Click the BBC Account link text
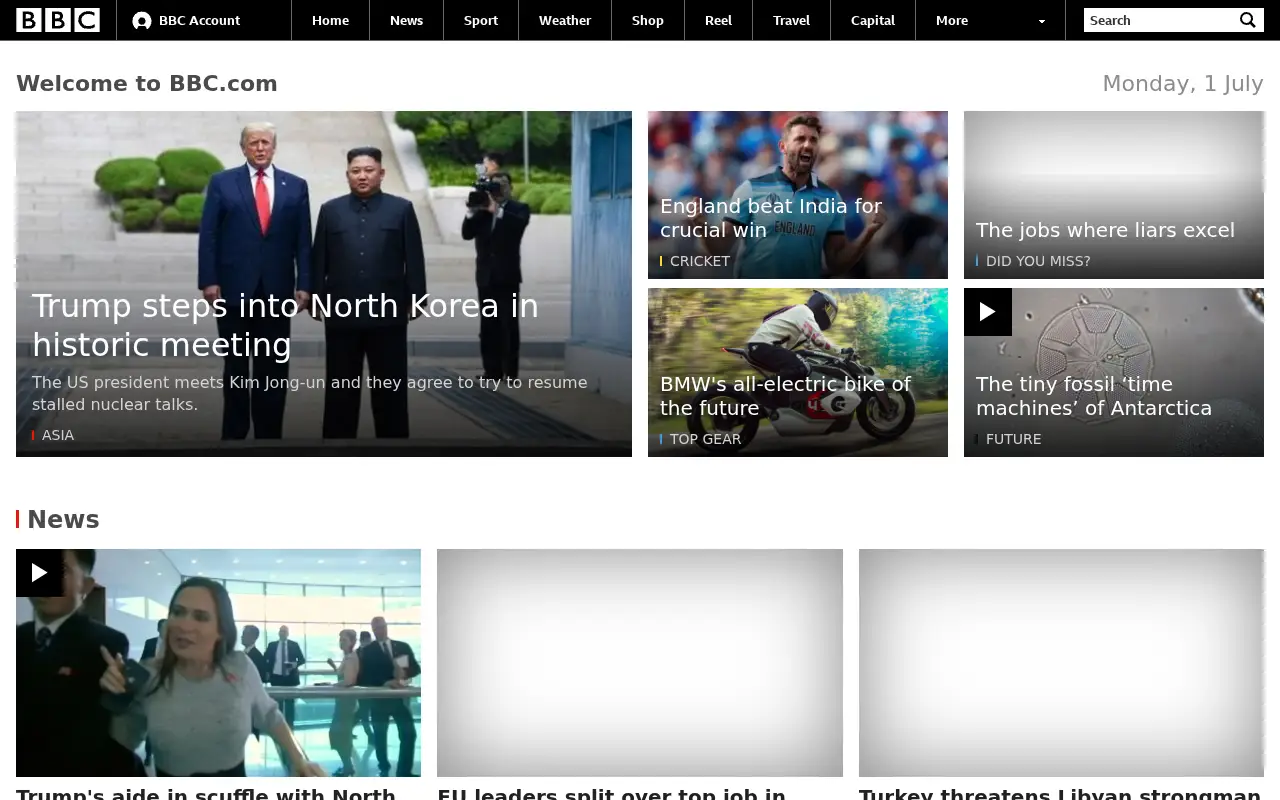Viewport: 1280px width, 800px height. [x=199, y=20]
